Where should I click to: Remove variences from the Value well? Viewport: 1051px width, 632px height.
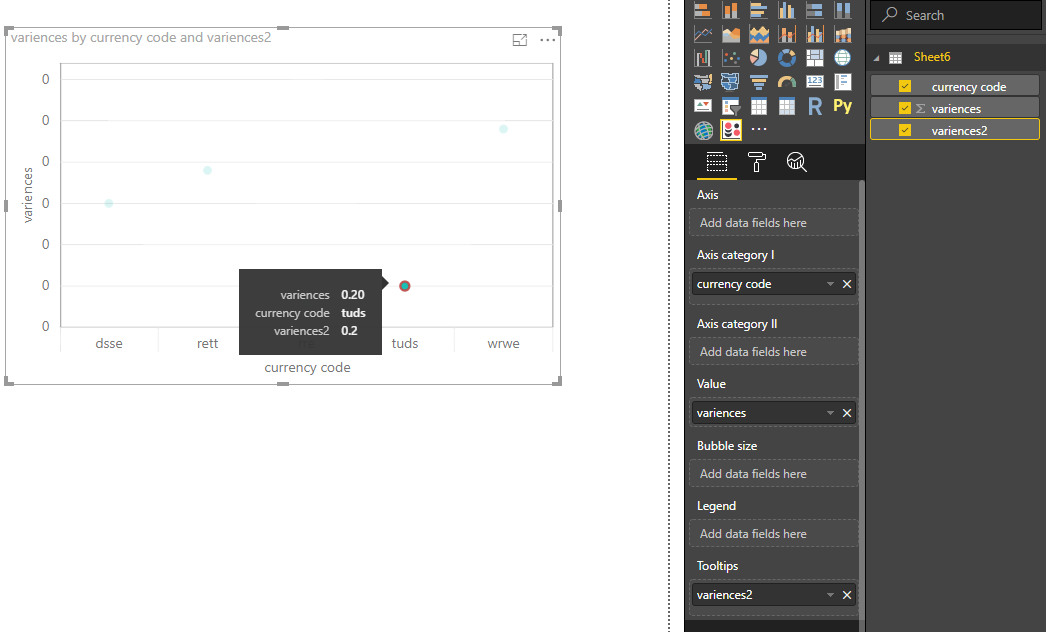coord(847,413)
